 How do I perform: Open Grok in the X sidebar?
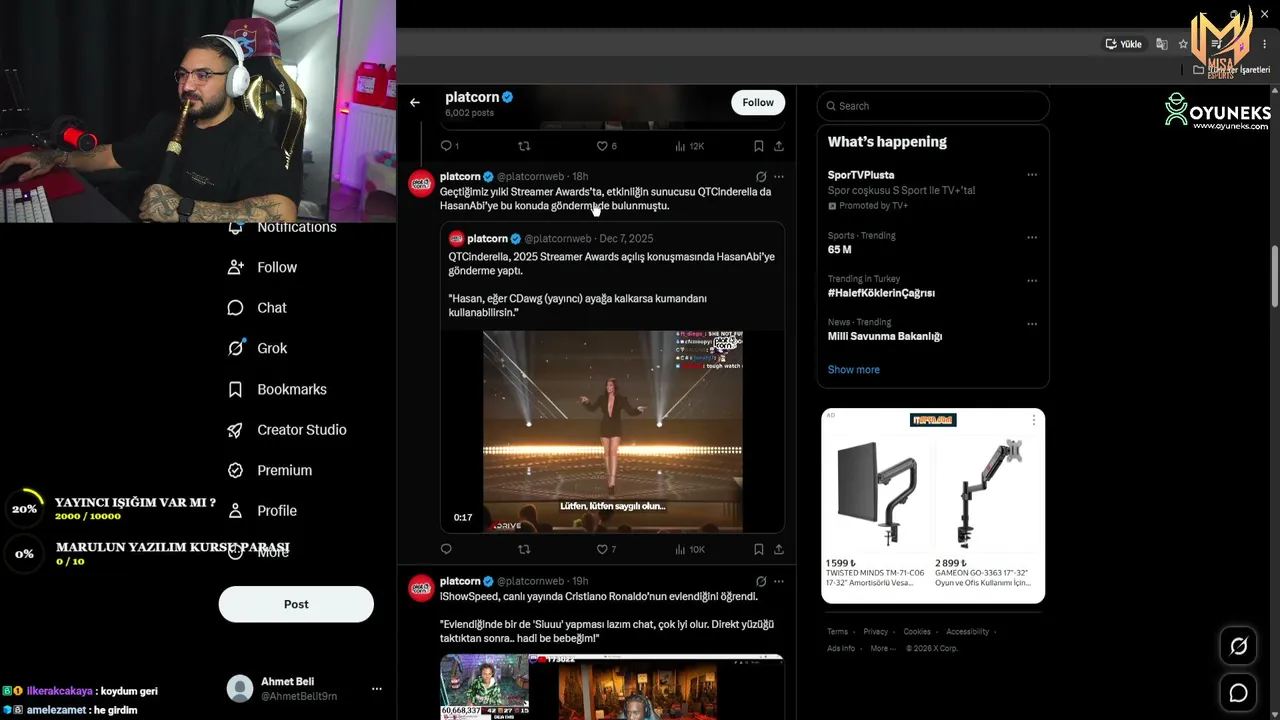tap(257, 348)
